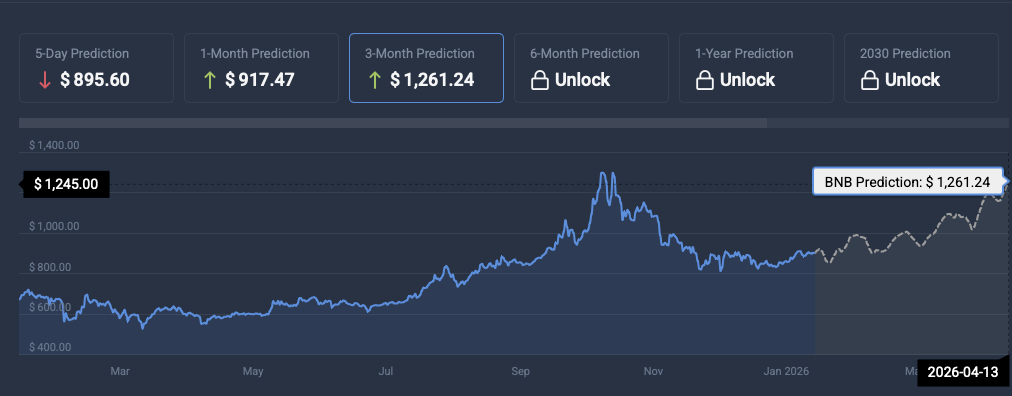
Task: Open the locked 1-Year Prediction card
Action: click(756, 68)
